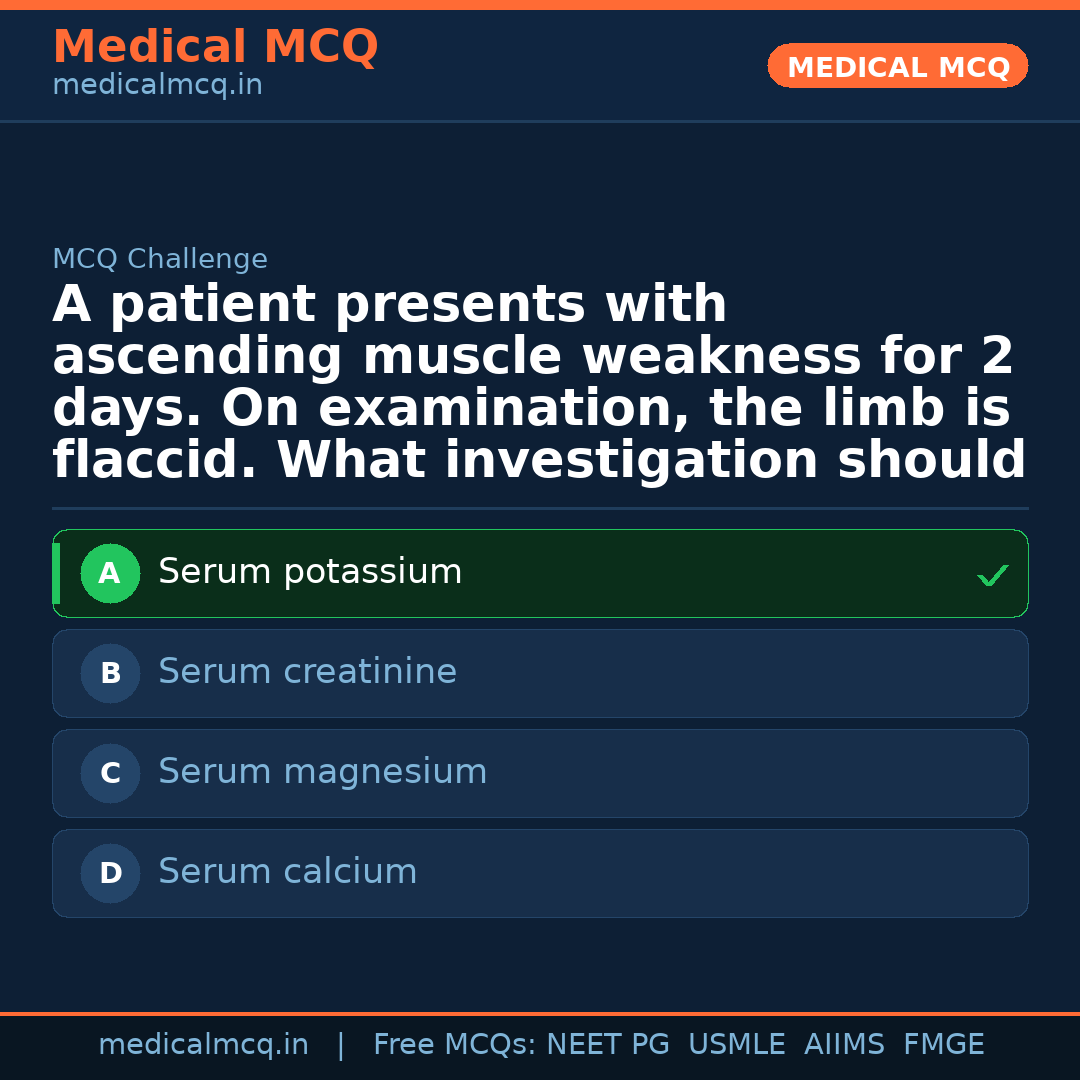Click the question text about ascending muscle weakness
Image resolution: width=1080 pixels, height=1080 pixels.
point(538,382)
